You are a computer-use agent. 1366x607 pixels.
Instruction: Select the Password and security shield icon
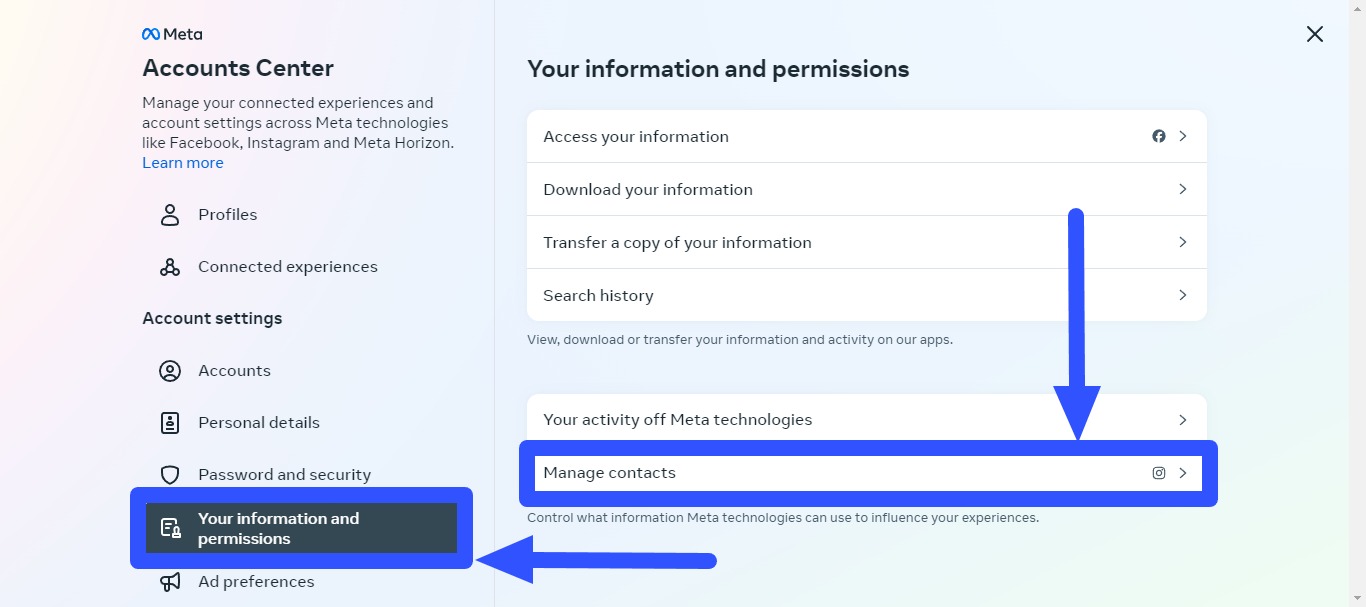pyautogui.click(x=169, y=474)
